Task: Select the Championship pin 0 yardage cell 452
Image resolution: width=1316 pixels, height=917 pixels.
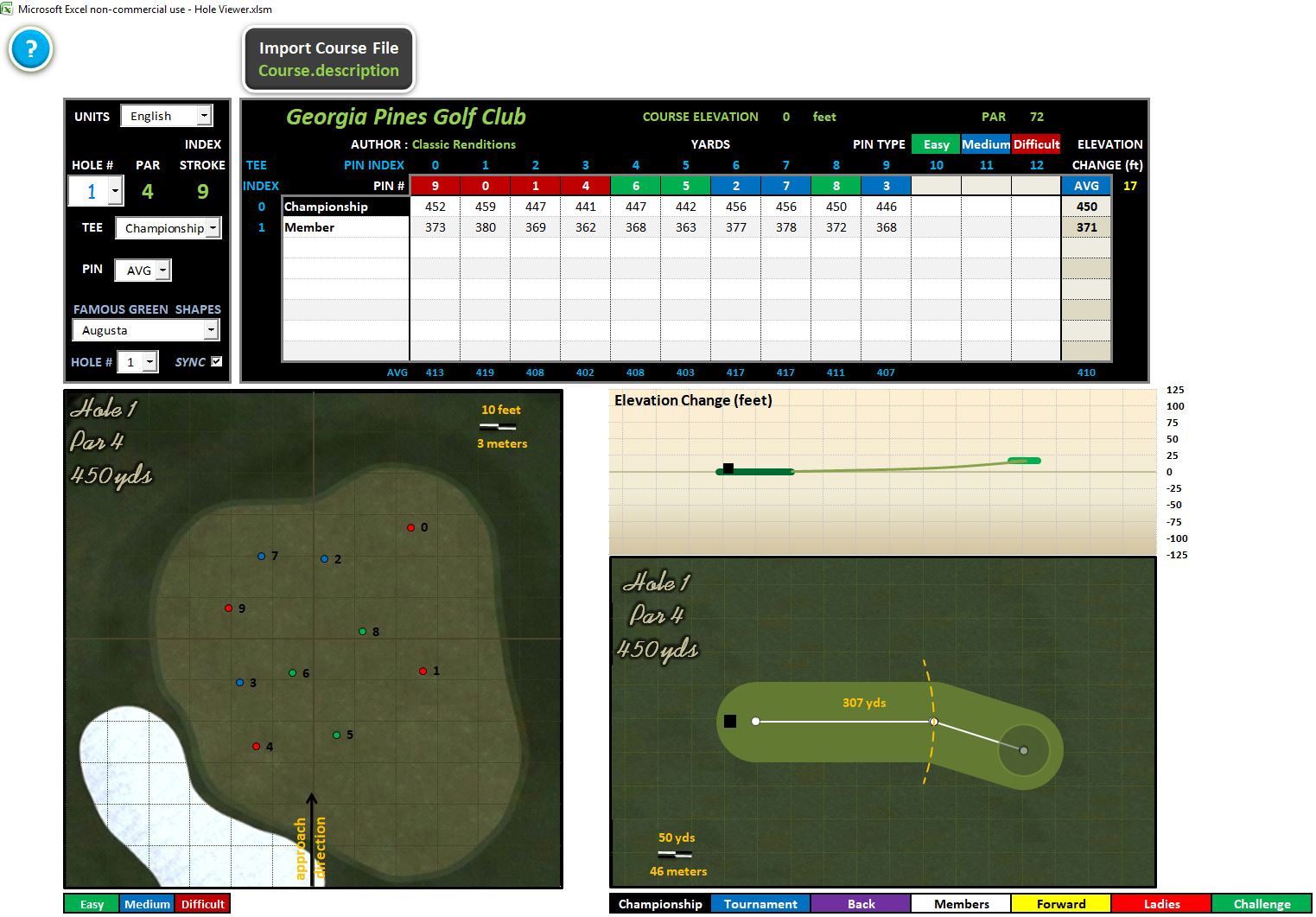Action: click(x=435, y=207)
